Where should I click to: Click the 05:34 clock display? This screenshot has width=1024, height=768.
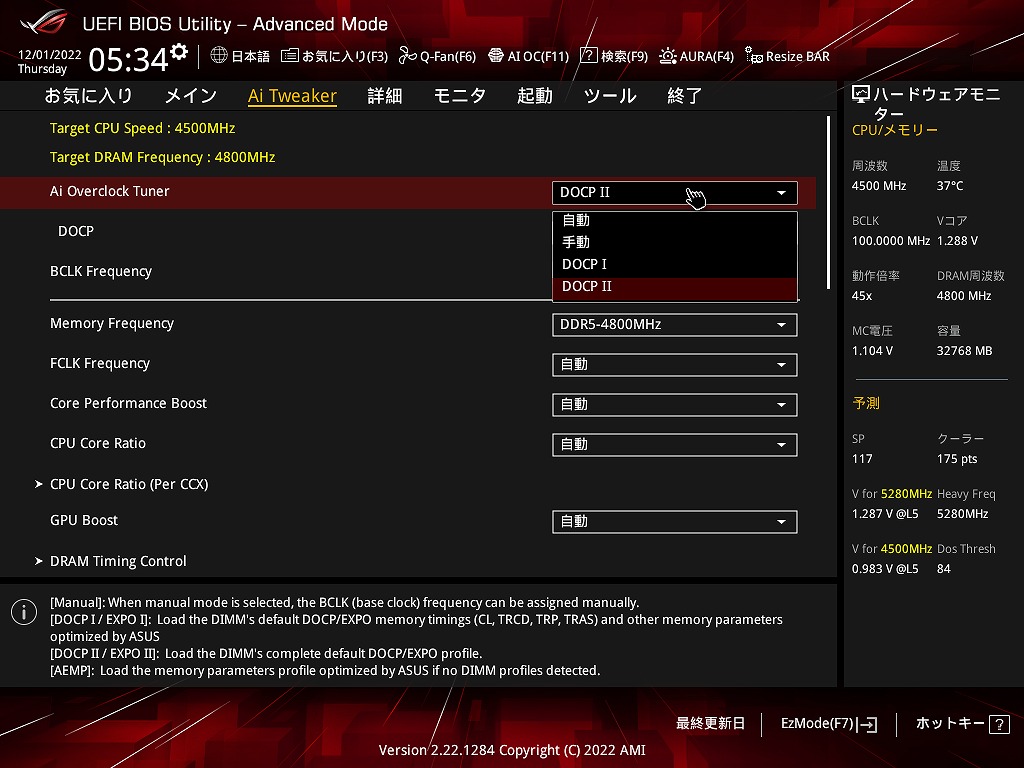pyautogui.click(x=129, y=60)
